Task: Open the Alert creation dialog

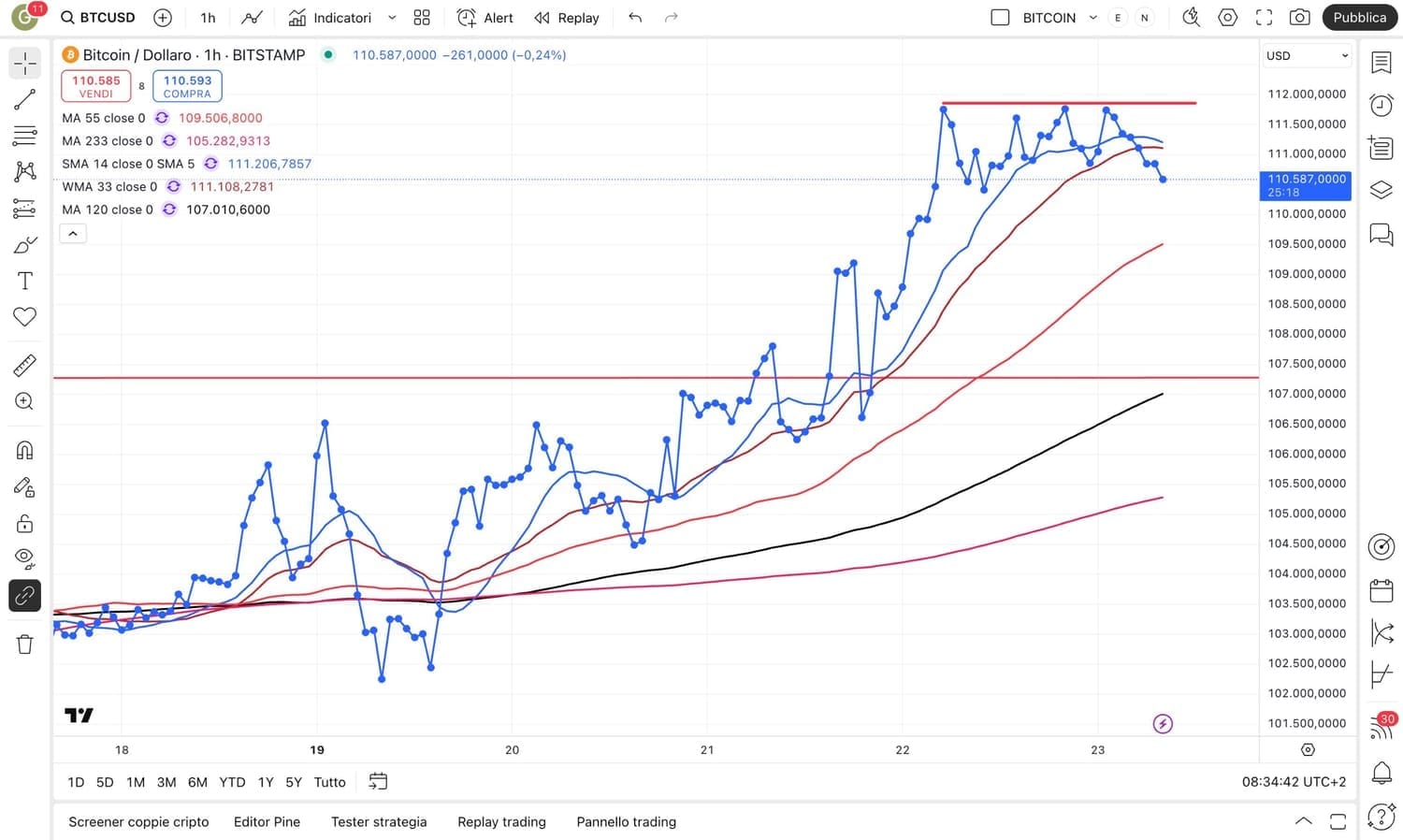Action: (485, 18)
